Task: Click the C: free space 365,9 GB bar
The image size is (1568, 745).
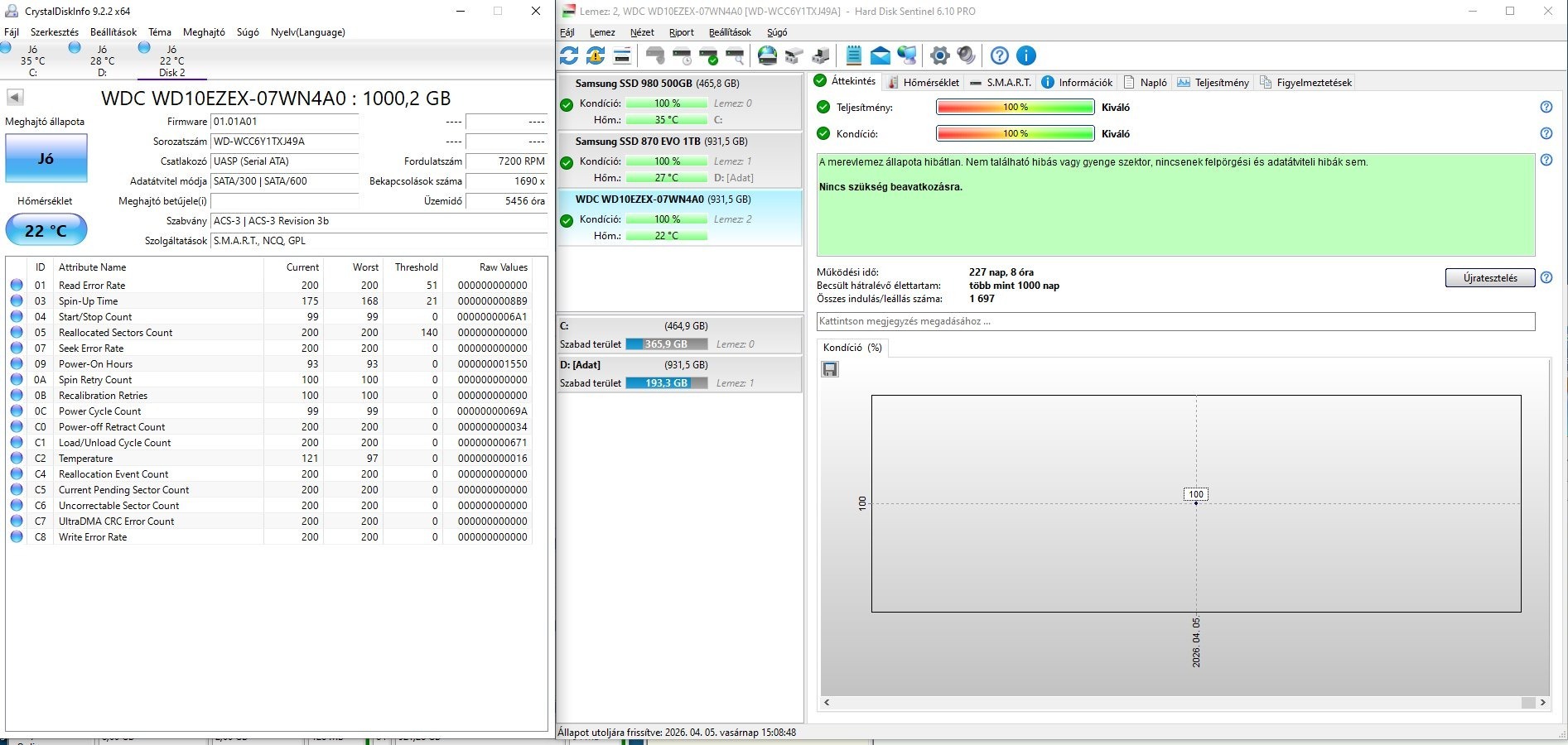Action: (666, 344)
